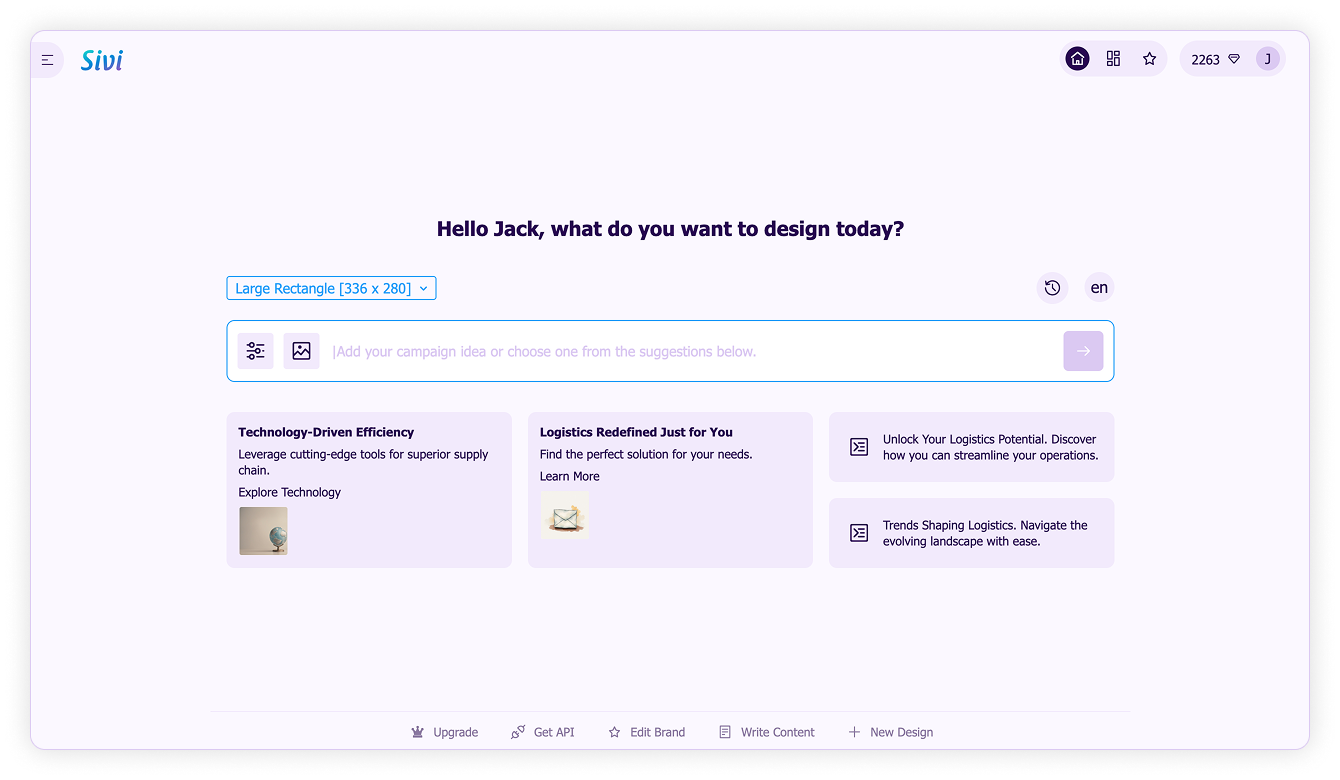This screenshot has height=780, width=1340.
Task: Click the add image icon
Action: pos(301,351)
